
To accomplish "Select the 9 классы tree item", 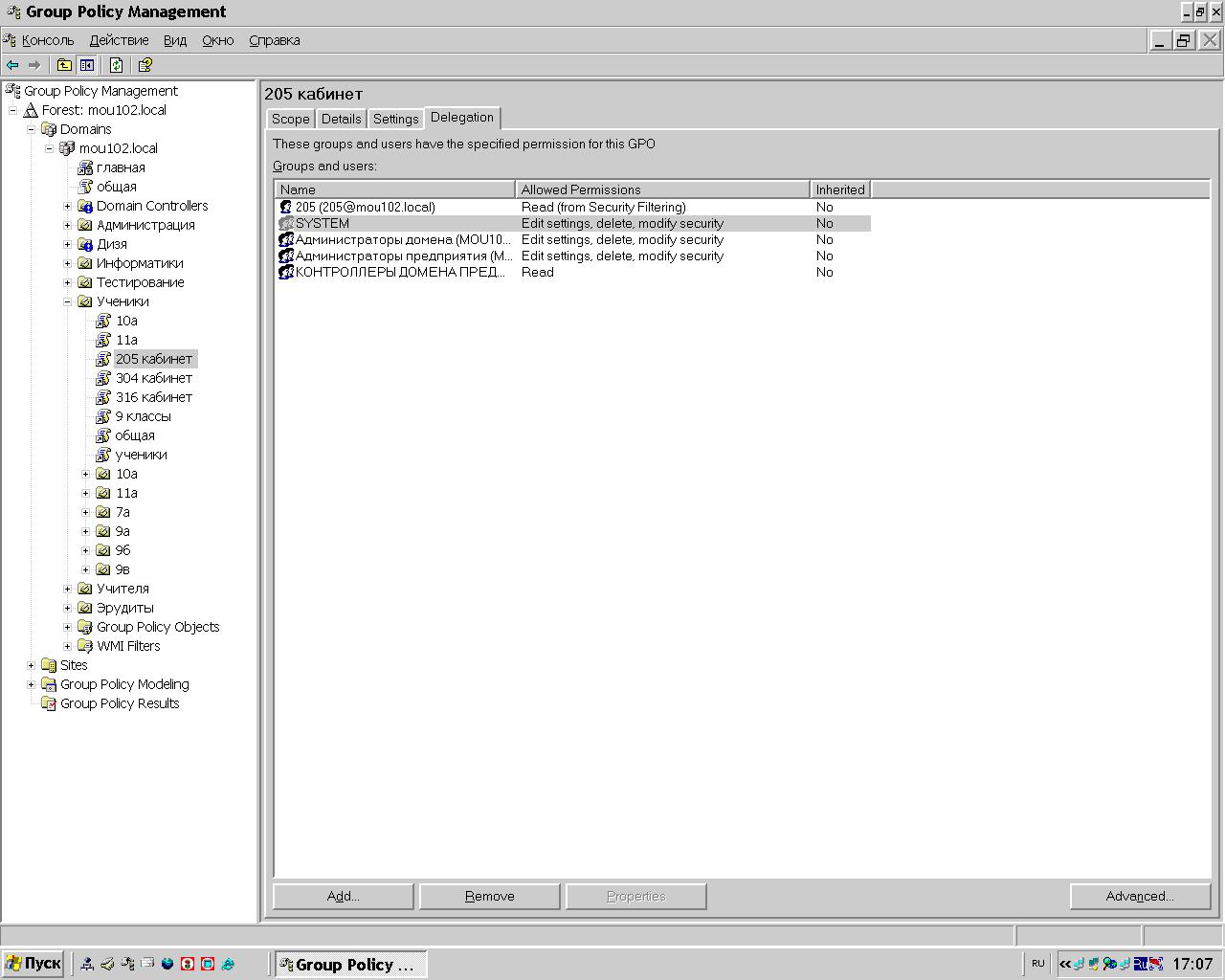I will [x=144, y=416].
